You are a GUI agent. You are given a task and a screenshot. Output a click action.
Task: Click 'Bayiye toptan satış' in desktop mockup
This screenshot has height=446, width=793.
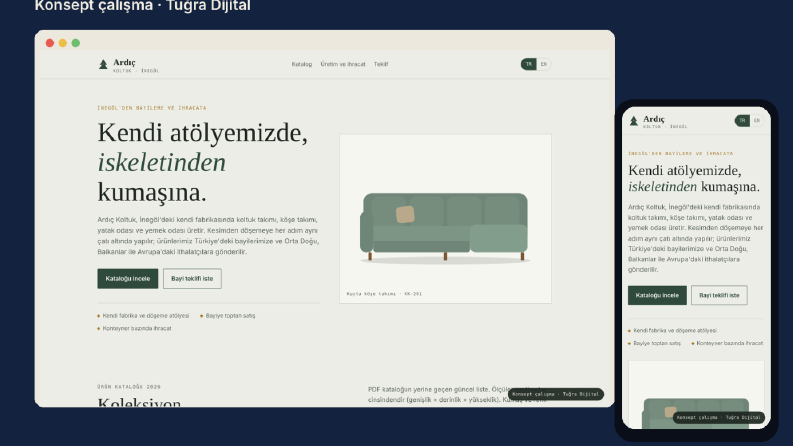[231, 316]
